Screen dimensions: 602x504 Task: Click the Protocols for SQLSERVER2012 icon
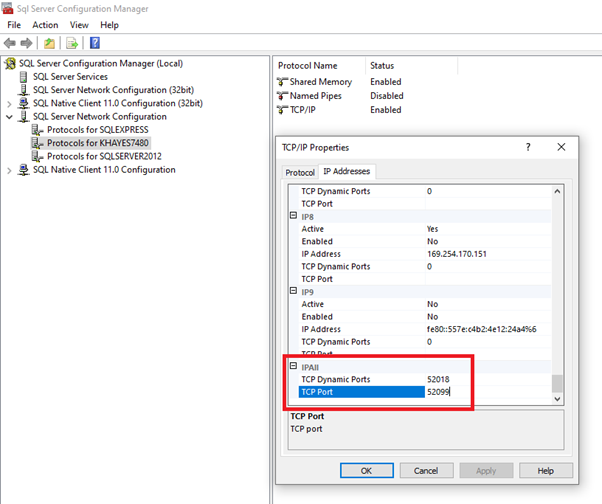click(x=37, y=156)
